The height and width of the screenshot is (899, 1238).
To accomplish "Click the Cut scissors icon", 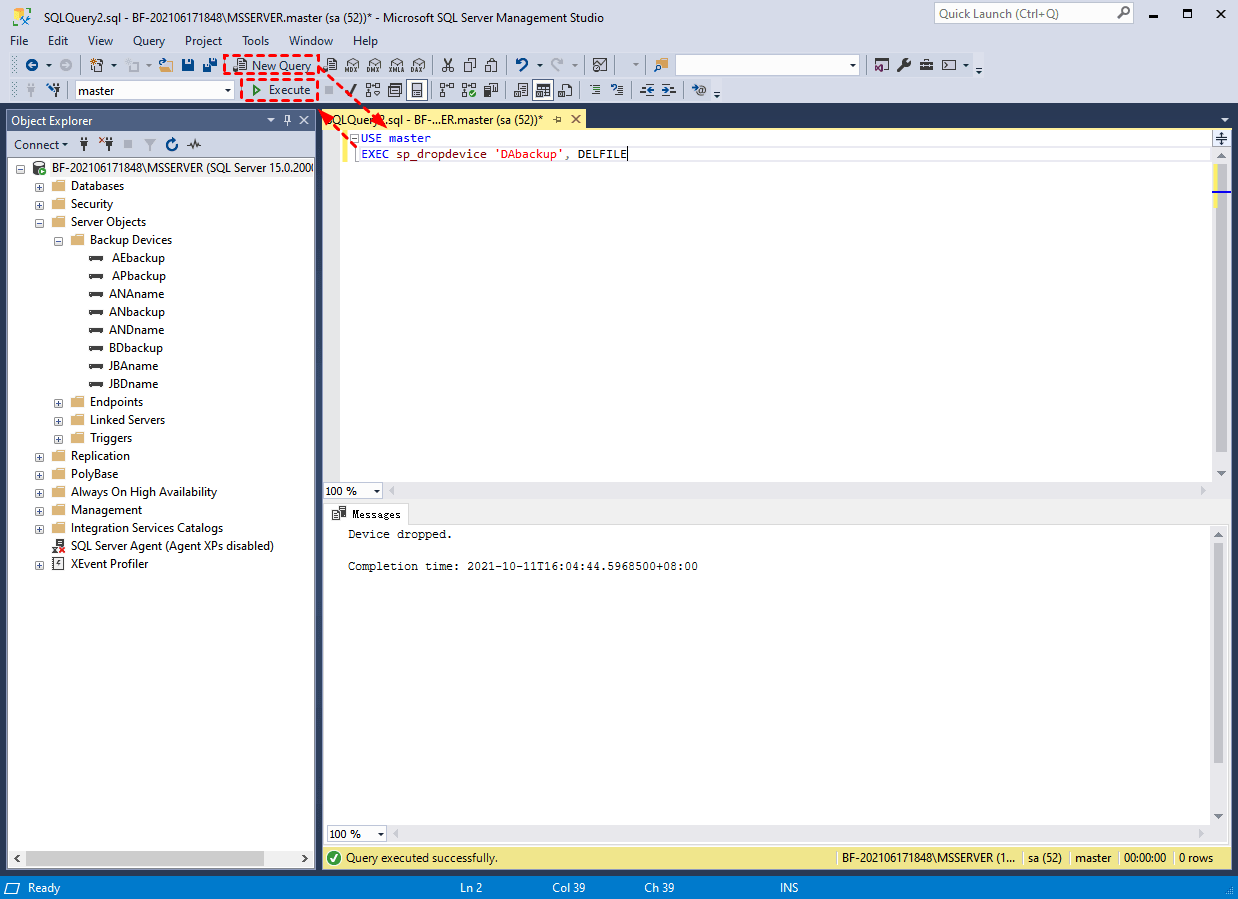I will point(447,65).
